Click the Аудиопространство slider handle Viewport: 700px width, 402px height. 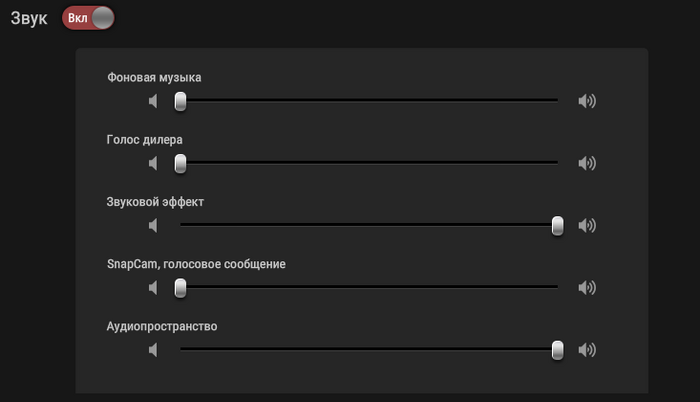pos(558,350)
